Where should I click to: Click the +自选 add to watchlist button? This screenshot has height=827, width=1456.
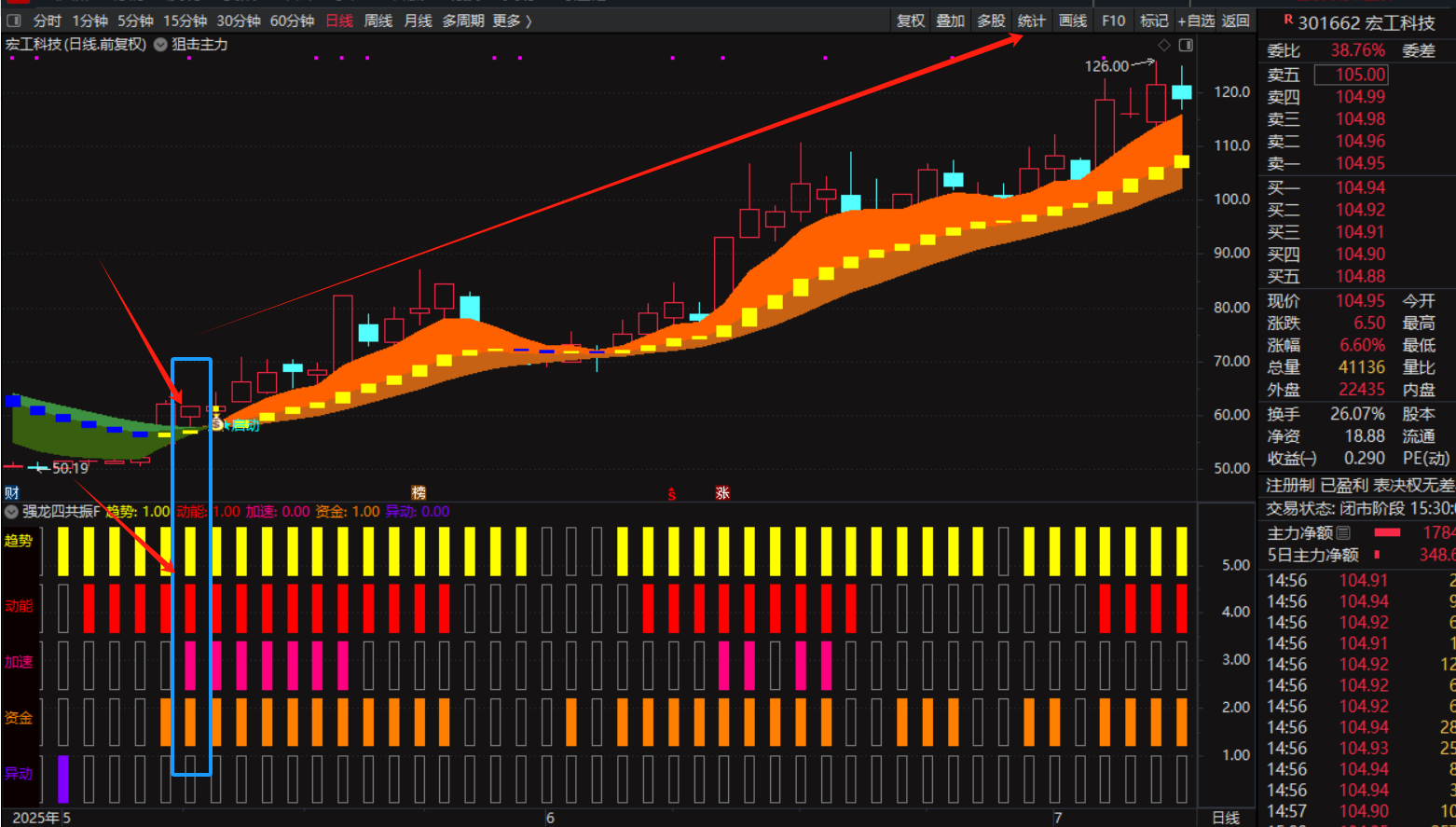pyautogui.click(x=1196, y=21)
